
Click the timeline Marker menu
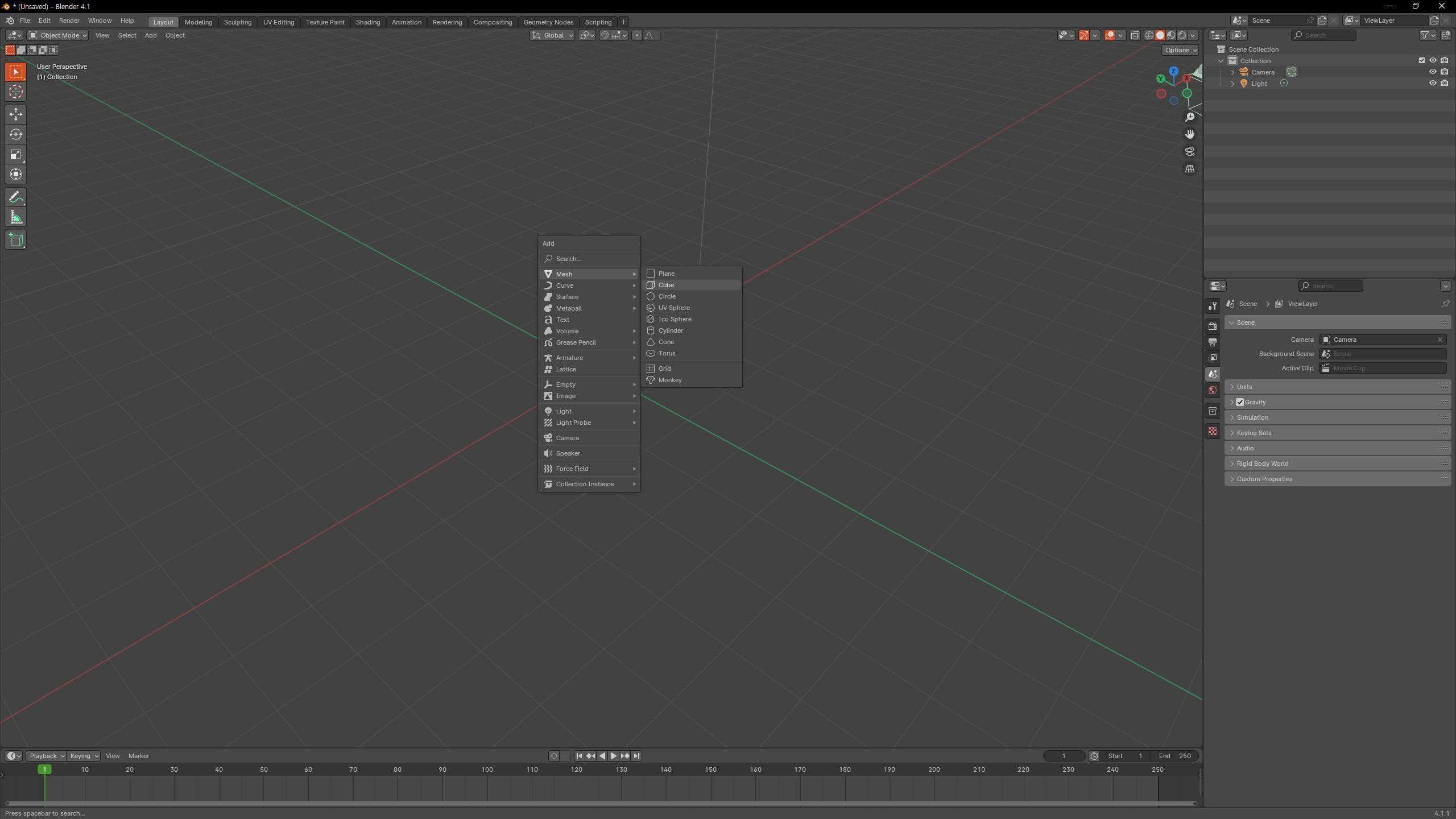click(138, 756)
